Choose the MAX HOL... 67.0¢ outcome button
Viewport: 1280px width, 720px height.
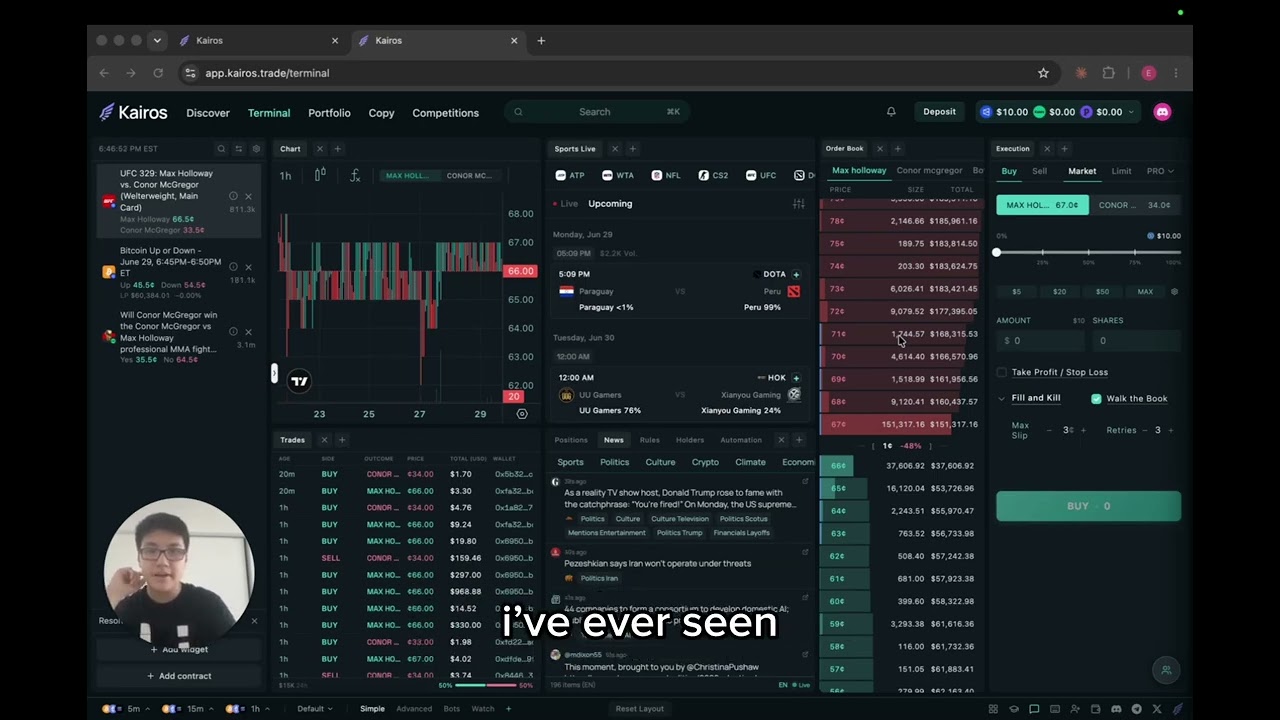pos(1042,205)
